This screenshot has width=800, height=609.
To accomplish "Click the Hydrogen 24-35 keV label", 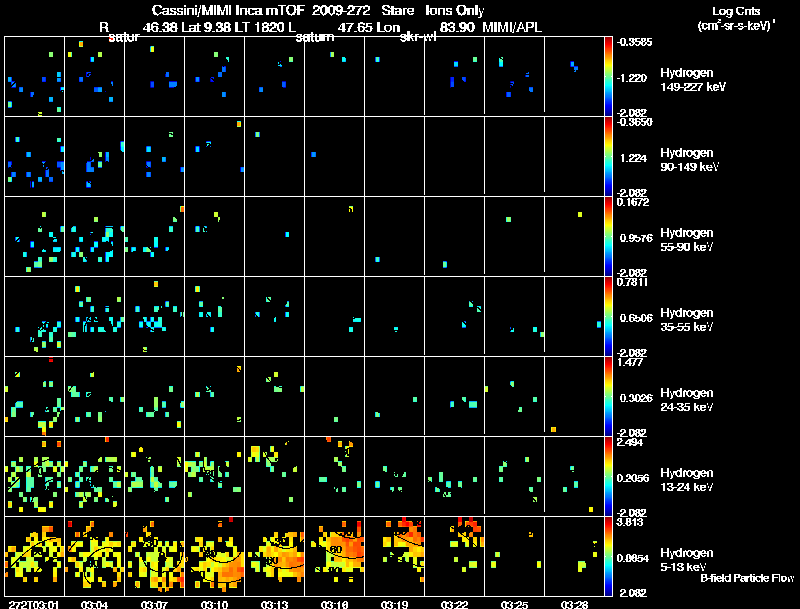I will (687, 400).
